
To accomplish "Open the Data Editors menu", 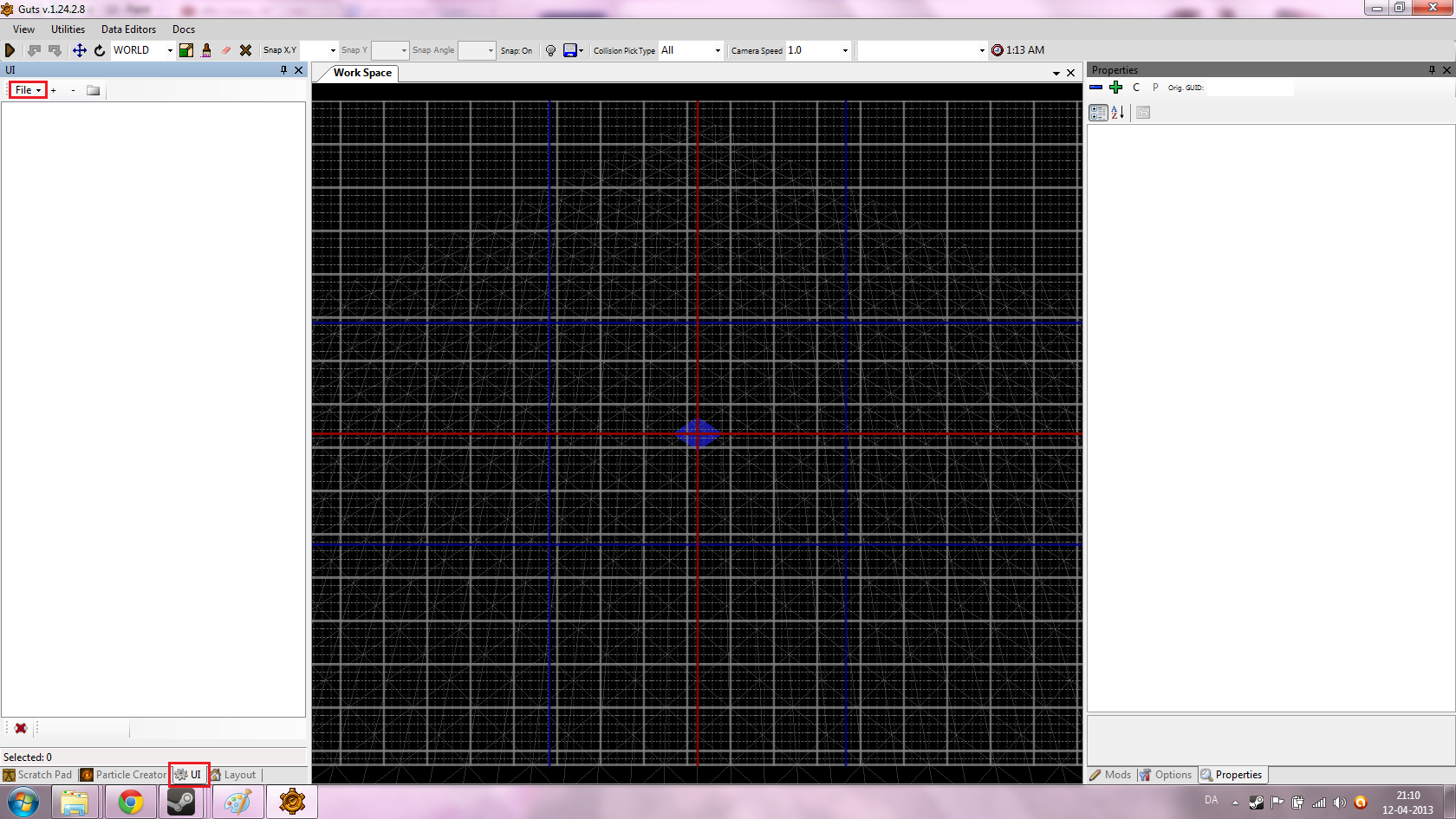I will click(x=128, y=29).
